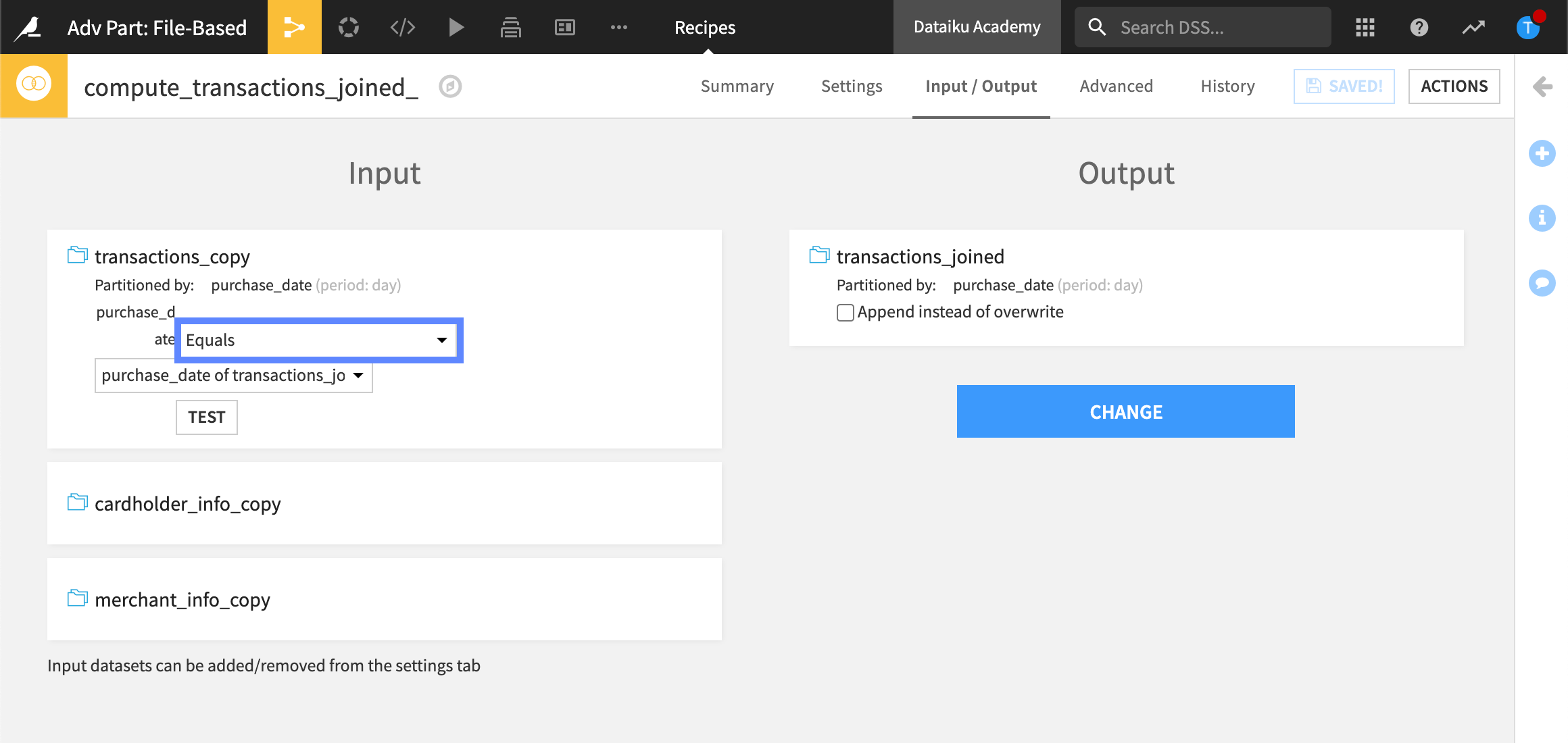
Task: Open the Flow icon in top bar
Action: 294,27
